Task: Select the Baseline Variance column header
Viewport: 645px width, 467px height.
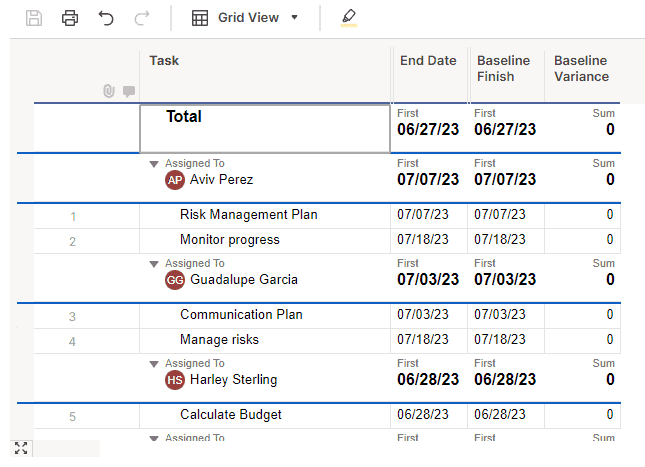Action: (581, 69)
